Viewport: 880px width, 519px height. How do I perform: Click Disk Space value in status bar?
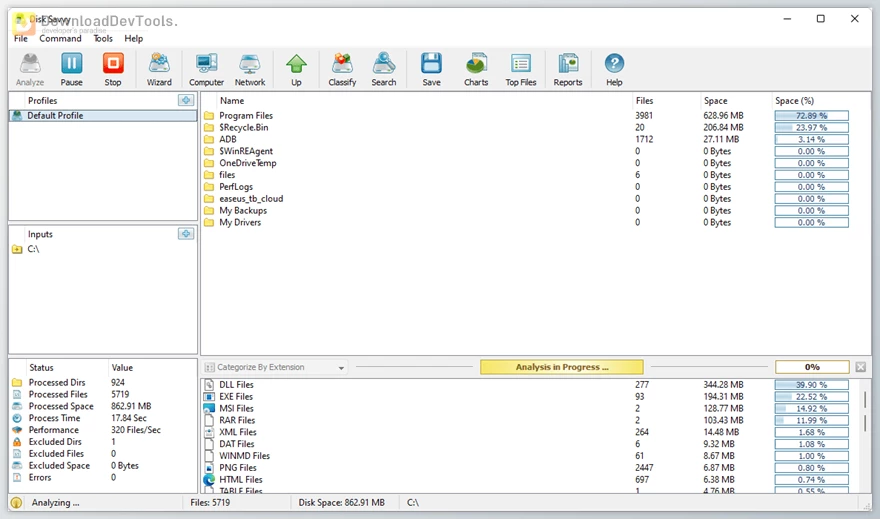tap(341, 503)
